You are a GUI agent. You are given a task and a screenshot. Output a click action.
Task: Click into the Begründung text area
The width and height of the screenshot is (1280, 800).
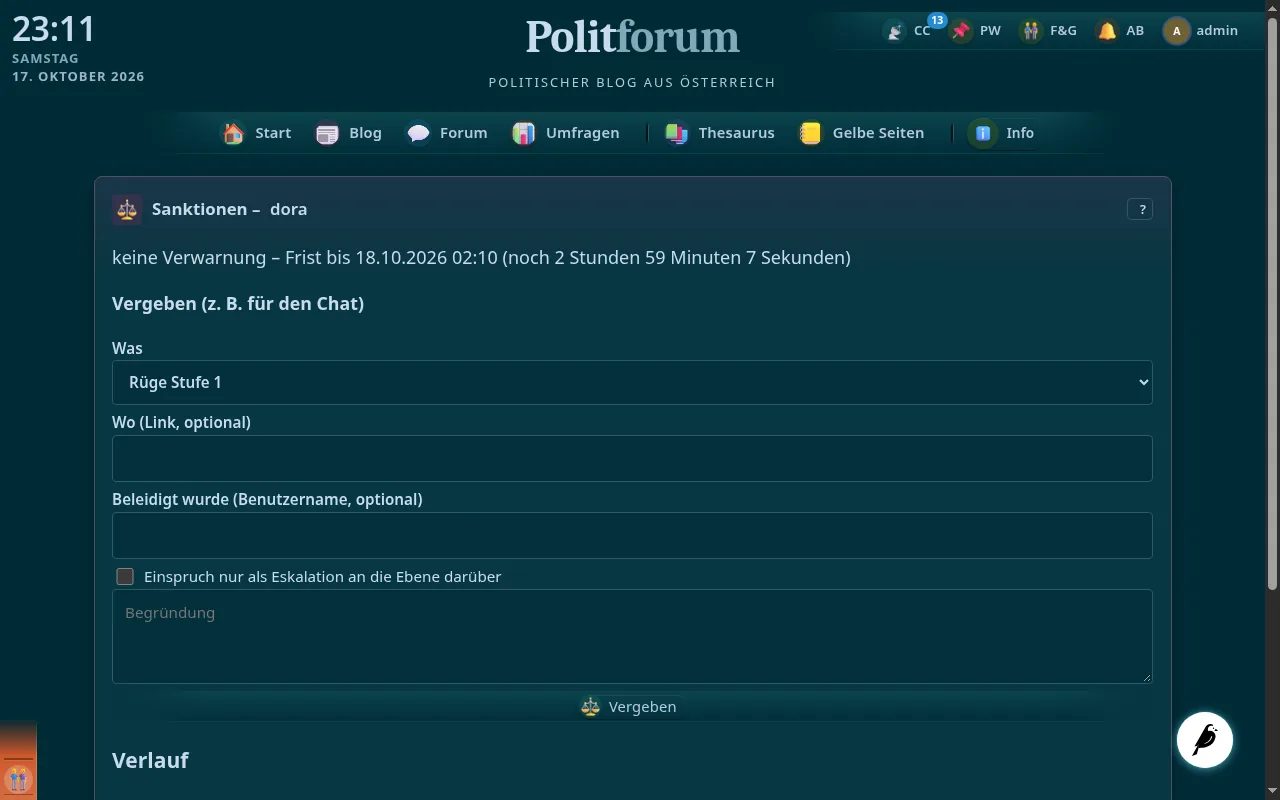click(632, 636)
